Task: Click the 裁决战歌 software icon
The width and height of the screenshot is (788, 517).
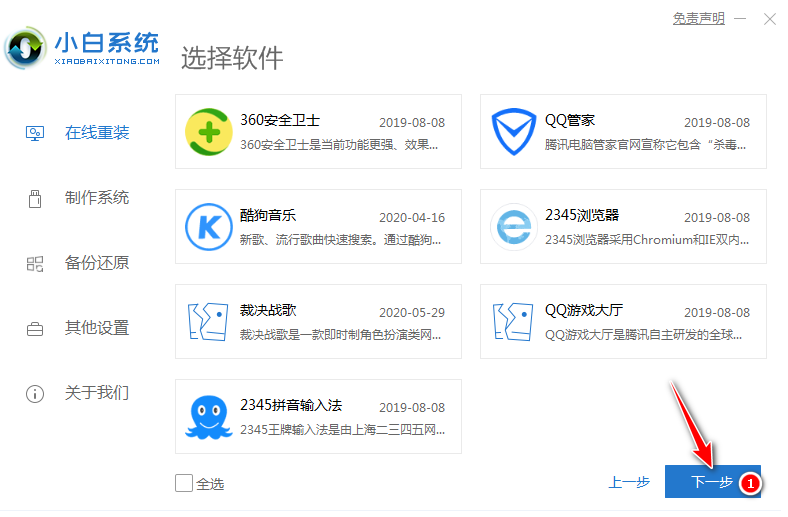Action: tap(208, 322)
